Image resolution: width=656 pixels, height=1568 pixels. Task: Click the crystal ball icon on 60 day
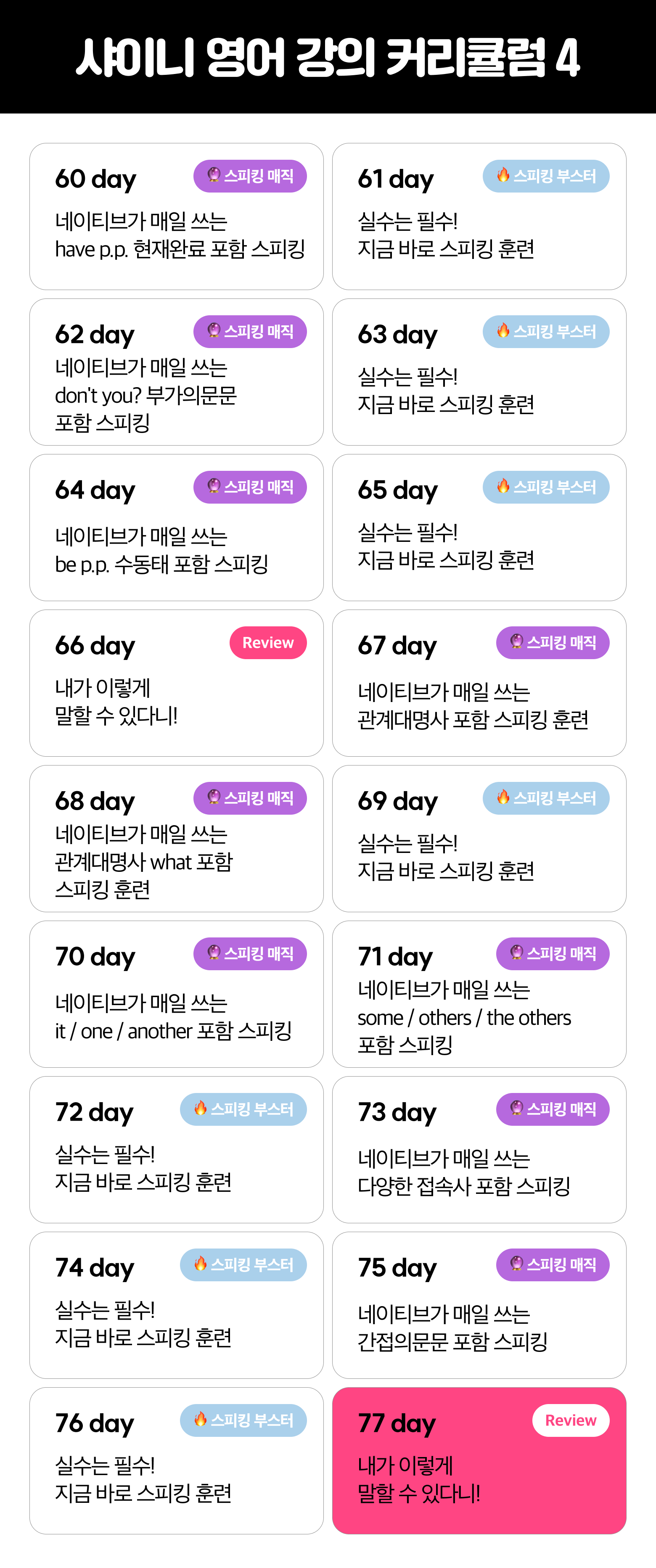214,175
